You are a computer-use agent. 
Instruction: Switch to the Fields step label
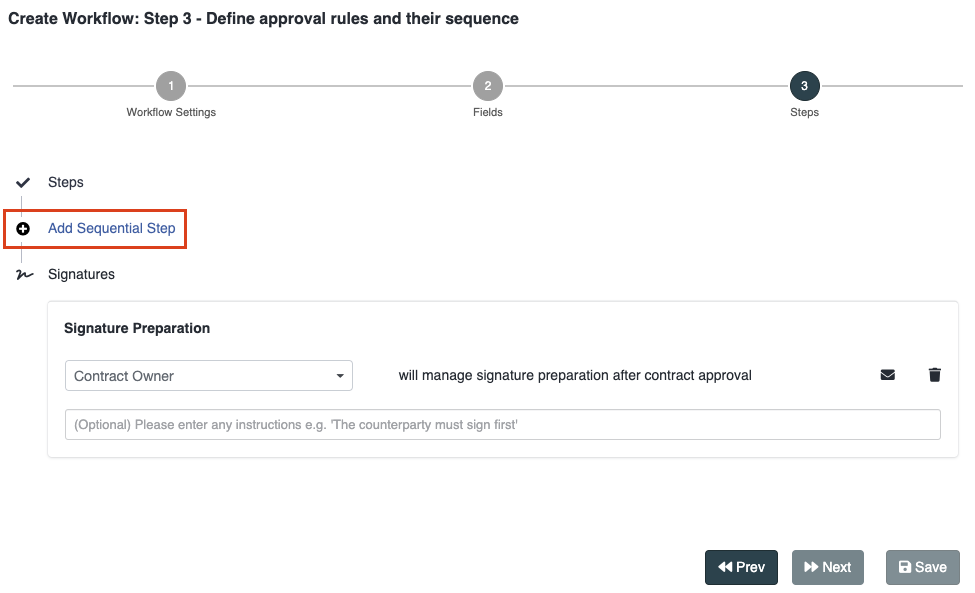[488, 112]
